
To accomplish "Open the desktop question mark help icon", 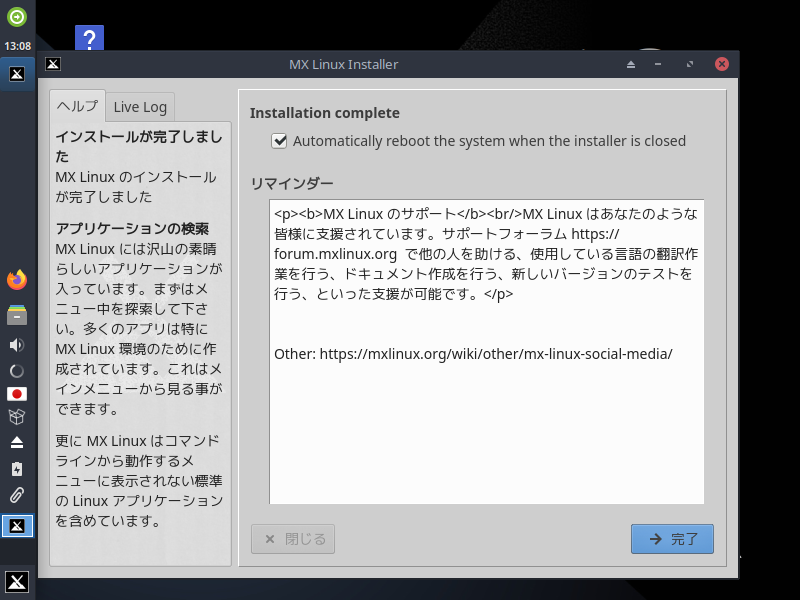I will pyautogui.click(x=89, y=38).
